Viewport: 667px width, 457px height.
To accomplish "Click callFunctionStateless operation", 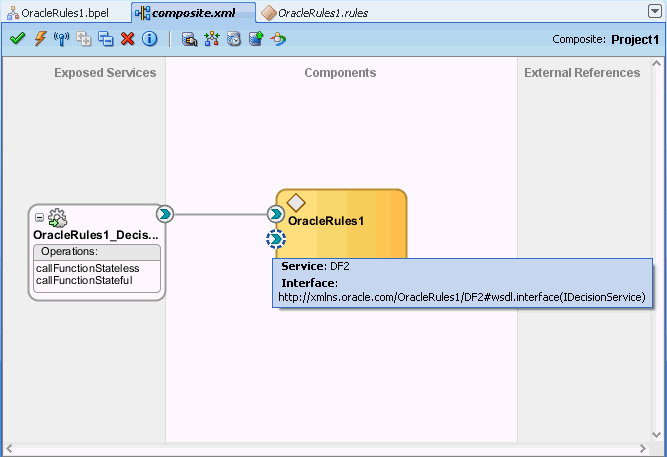I will tap(88, 268).
